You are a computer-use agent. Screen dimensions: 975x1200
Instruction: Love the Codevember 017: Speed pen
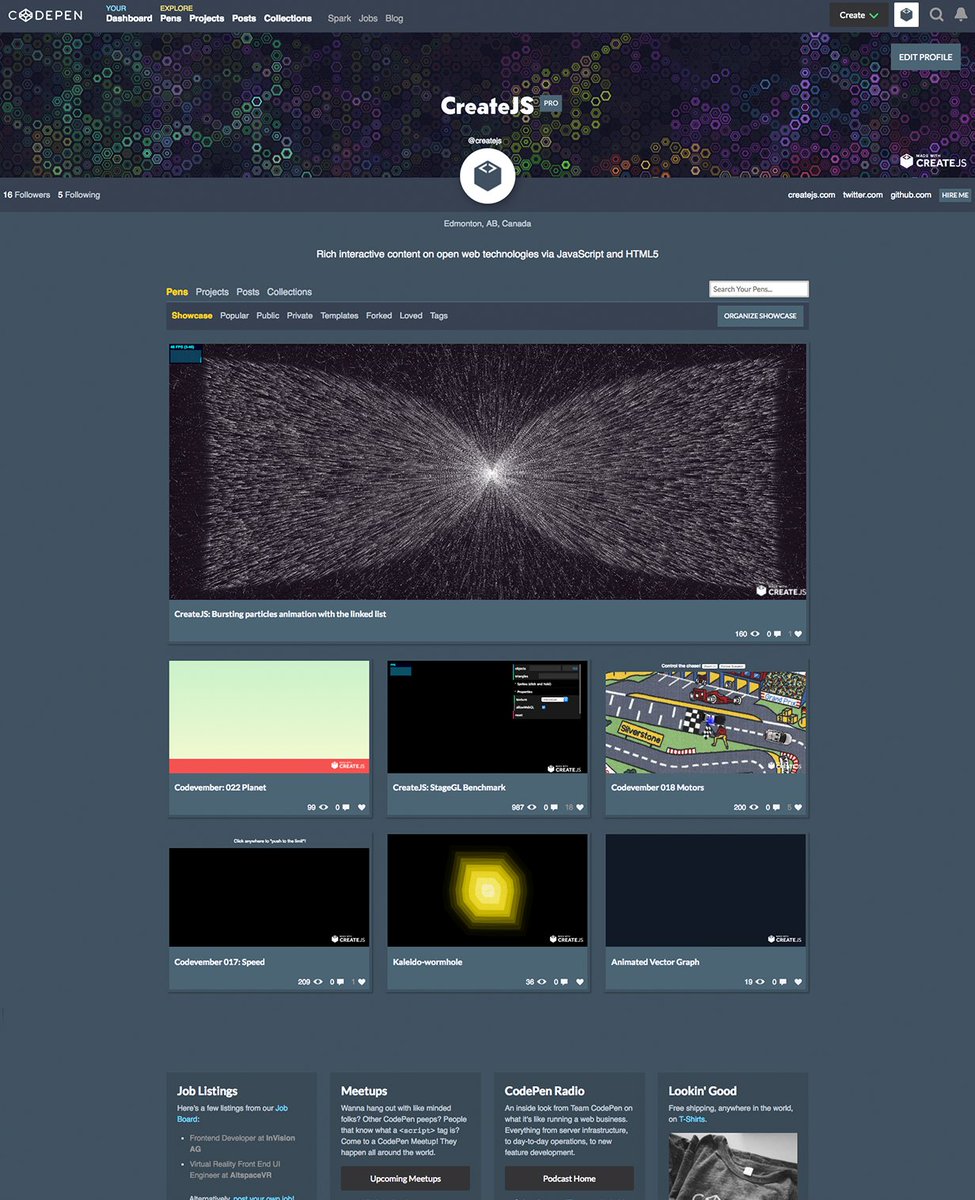coord(361,982)
